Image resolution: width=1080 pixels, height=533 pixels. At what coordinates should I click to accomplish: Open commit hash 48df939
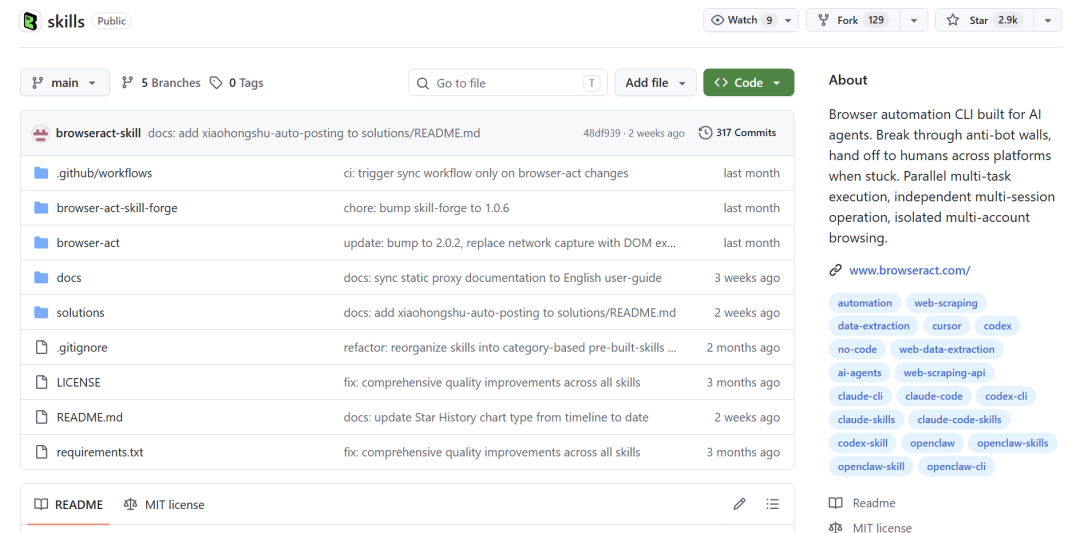point(601,134)
